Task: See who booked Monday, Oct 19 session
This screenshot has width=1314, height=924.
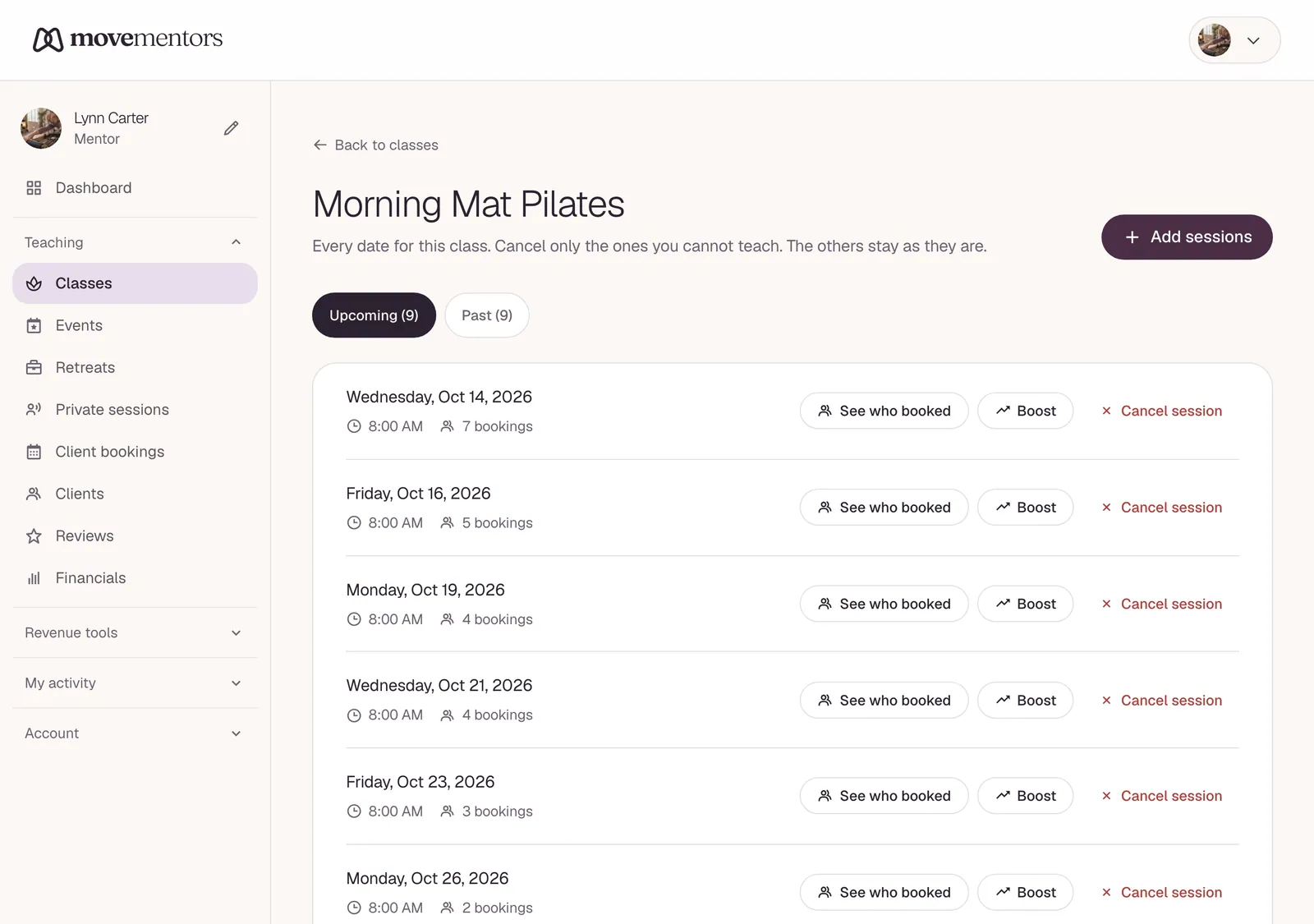Action: coord(884,604)
